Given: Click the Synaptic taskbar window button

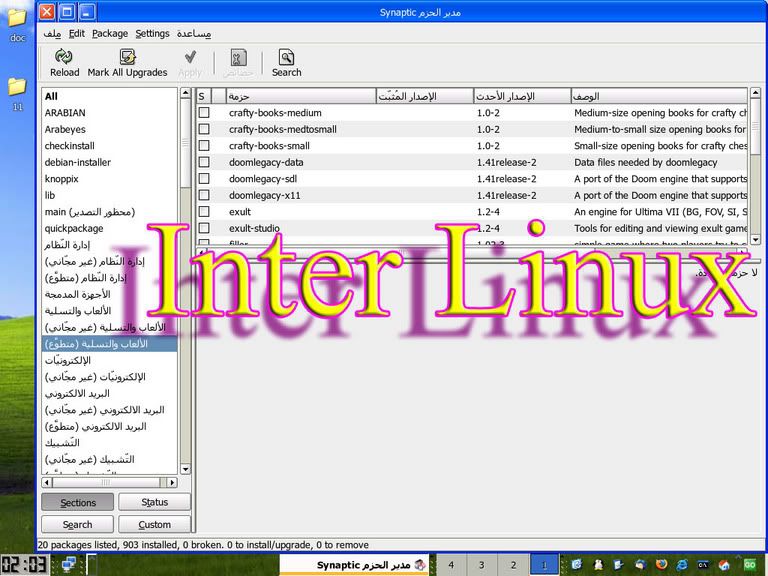Looking at the screenshot, I should tap(355, 565).
